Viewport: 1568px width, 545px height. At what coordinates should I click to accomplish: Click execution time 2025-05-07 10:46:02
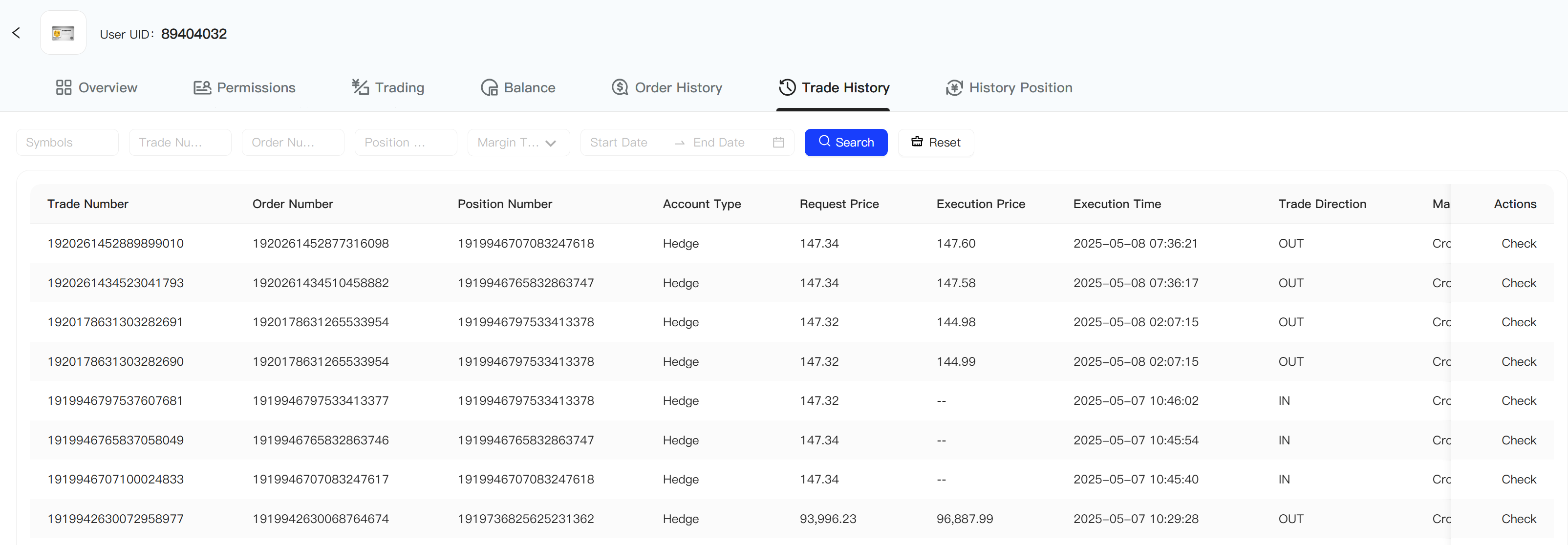point(1136,401)
